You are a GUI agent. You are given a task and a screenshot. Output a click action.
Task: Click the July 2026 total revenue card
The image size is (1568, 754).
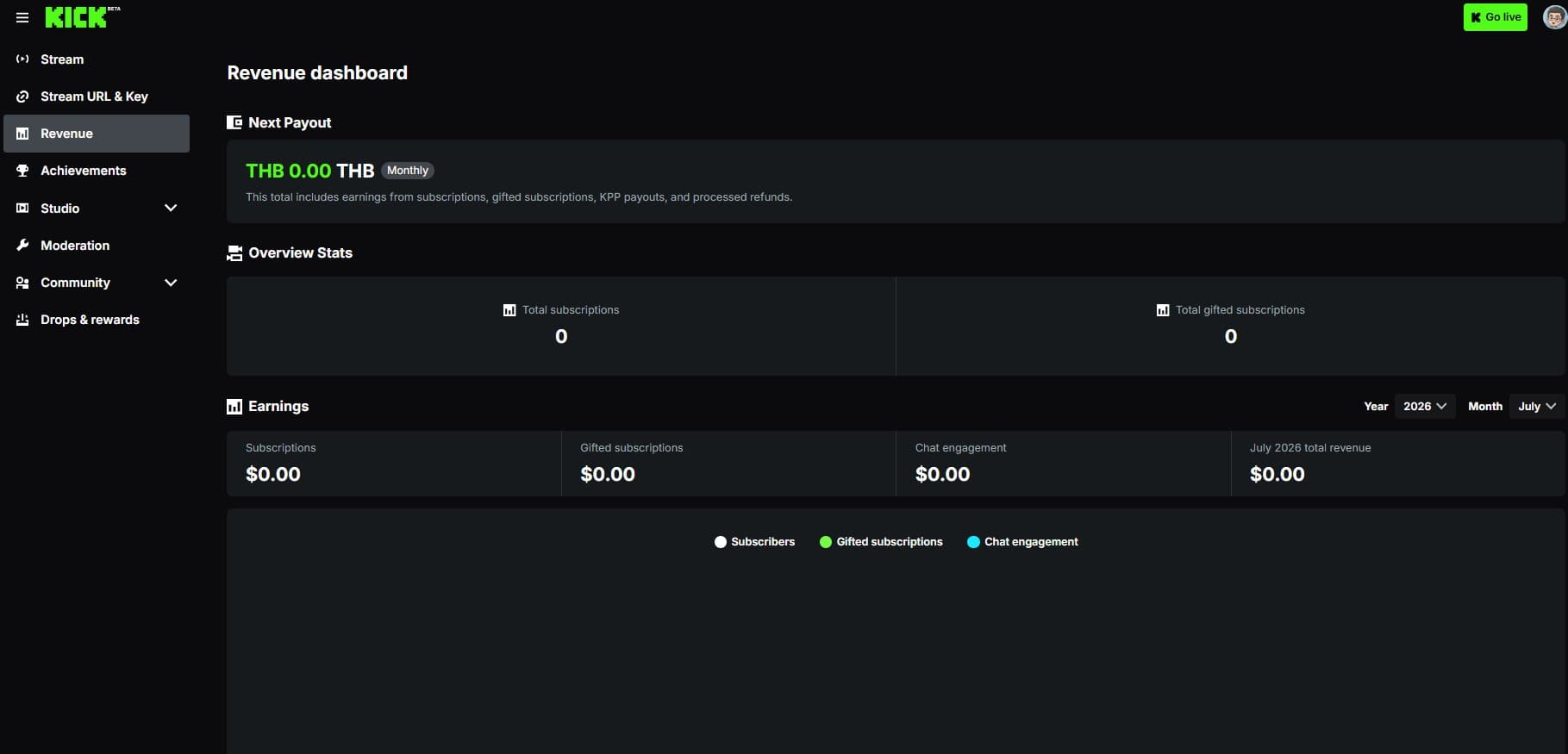coord(1398,464)
